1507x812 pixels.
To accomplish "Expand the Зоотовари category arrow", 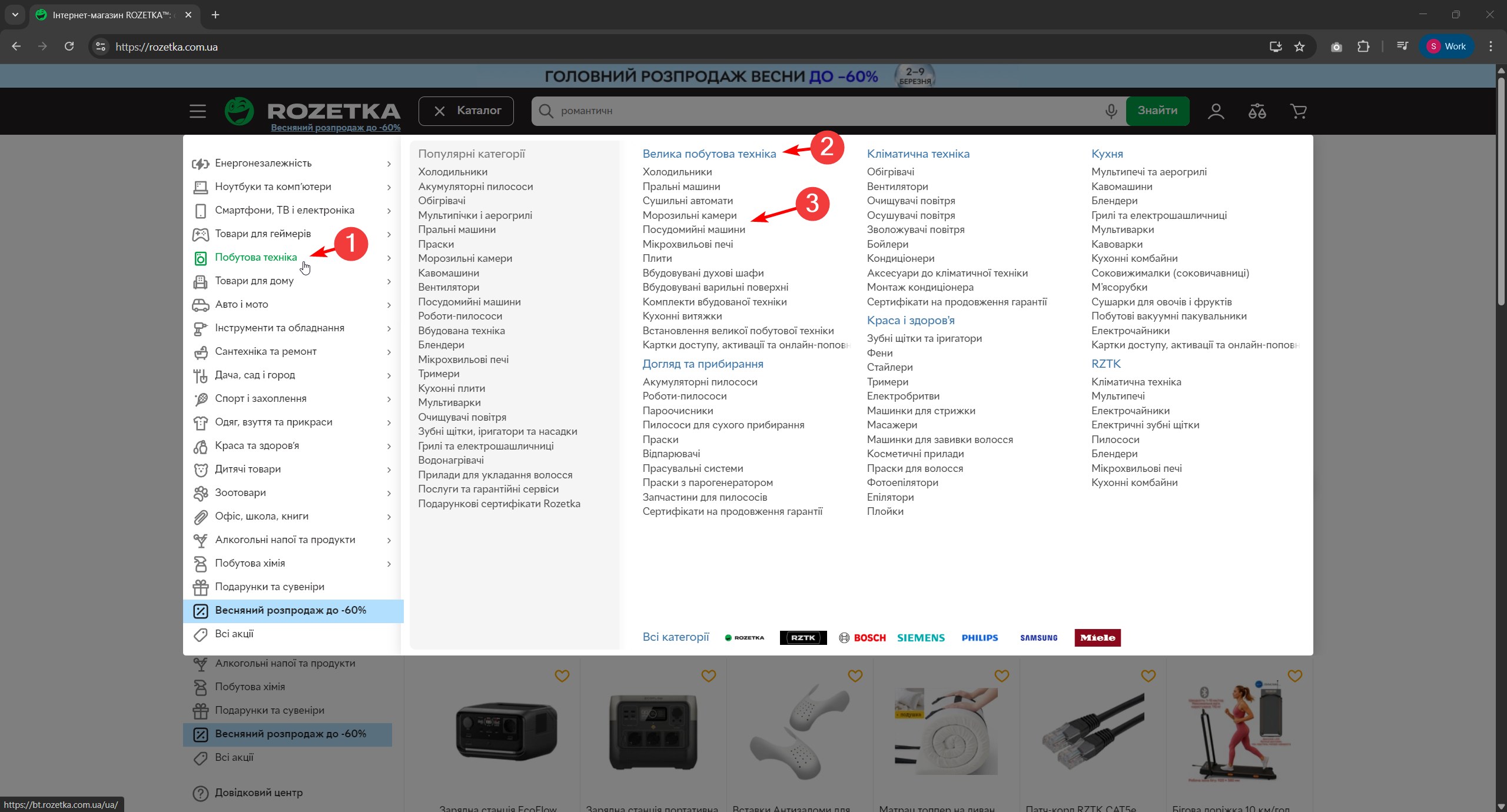I will [x=389, y=493].
